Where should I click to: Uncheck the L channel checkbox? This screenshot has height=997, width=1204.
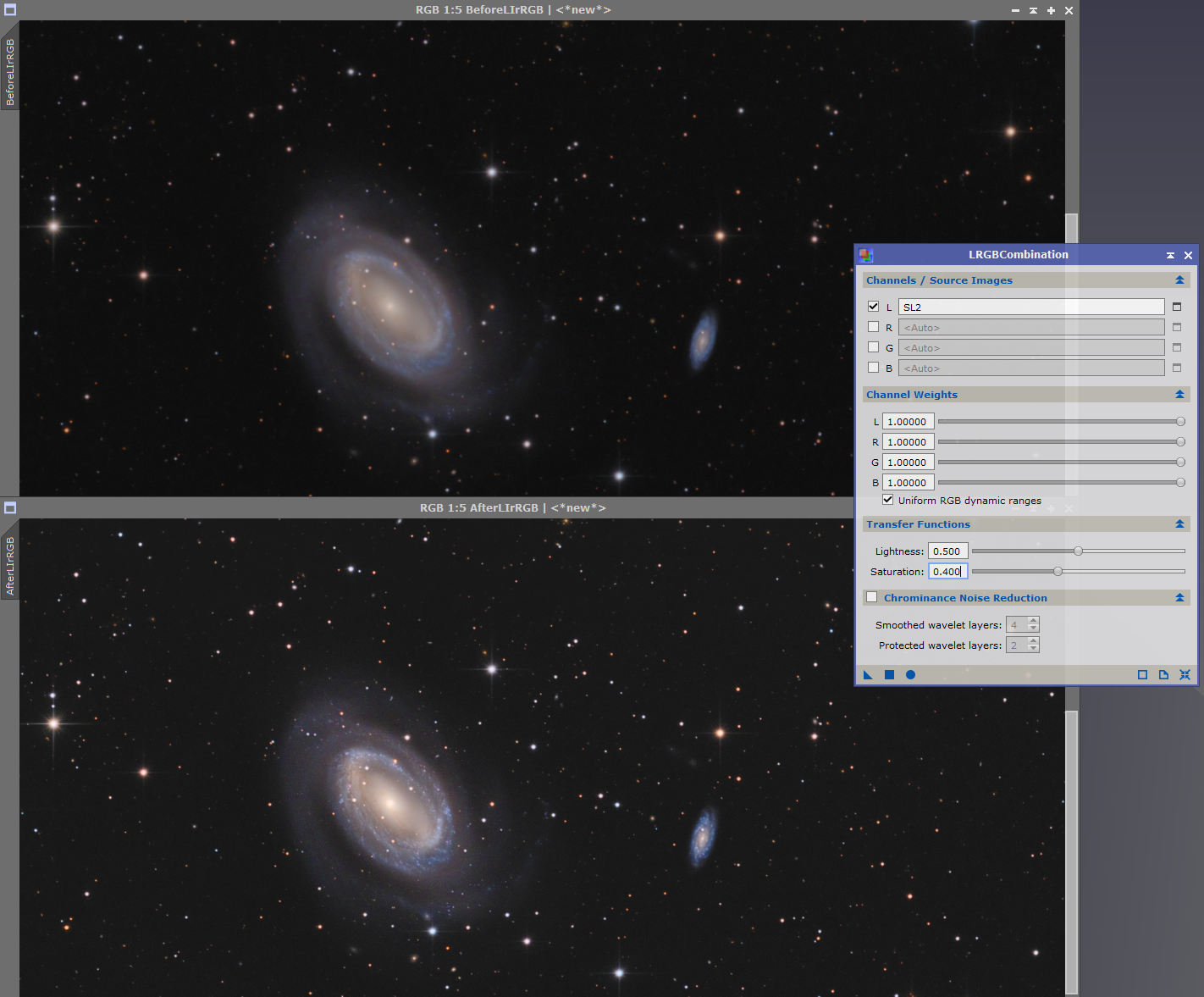(873, 307)
